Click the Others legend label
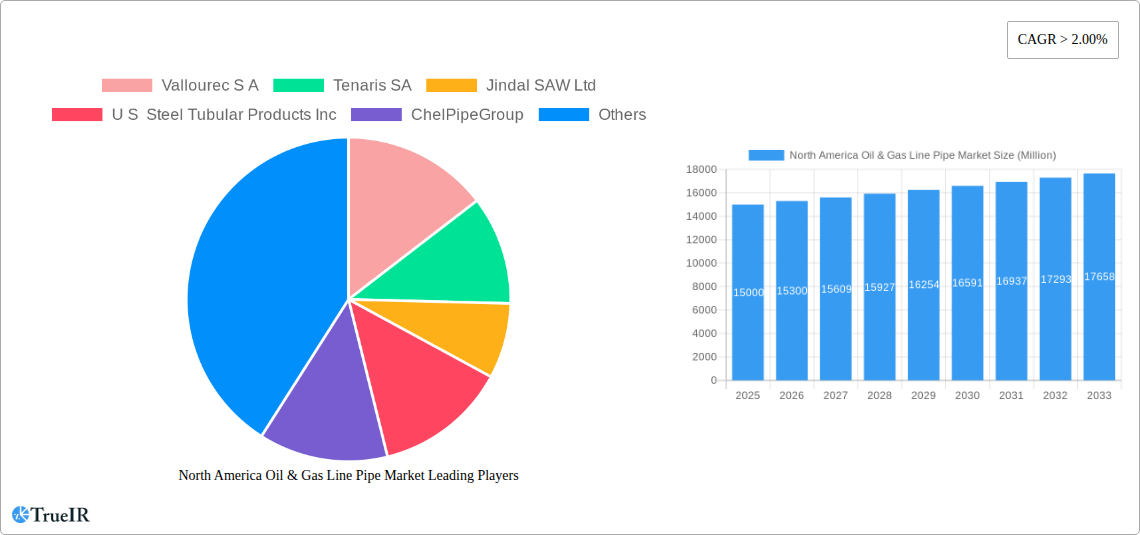Image resolution: width=1140 pixels, height=535 pixels. coord(622,115)
